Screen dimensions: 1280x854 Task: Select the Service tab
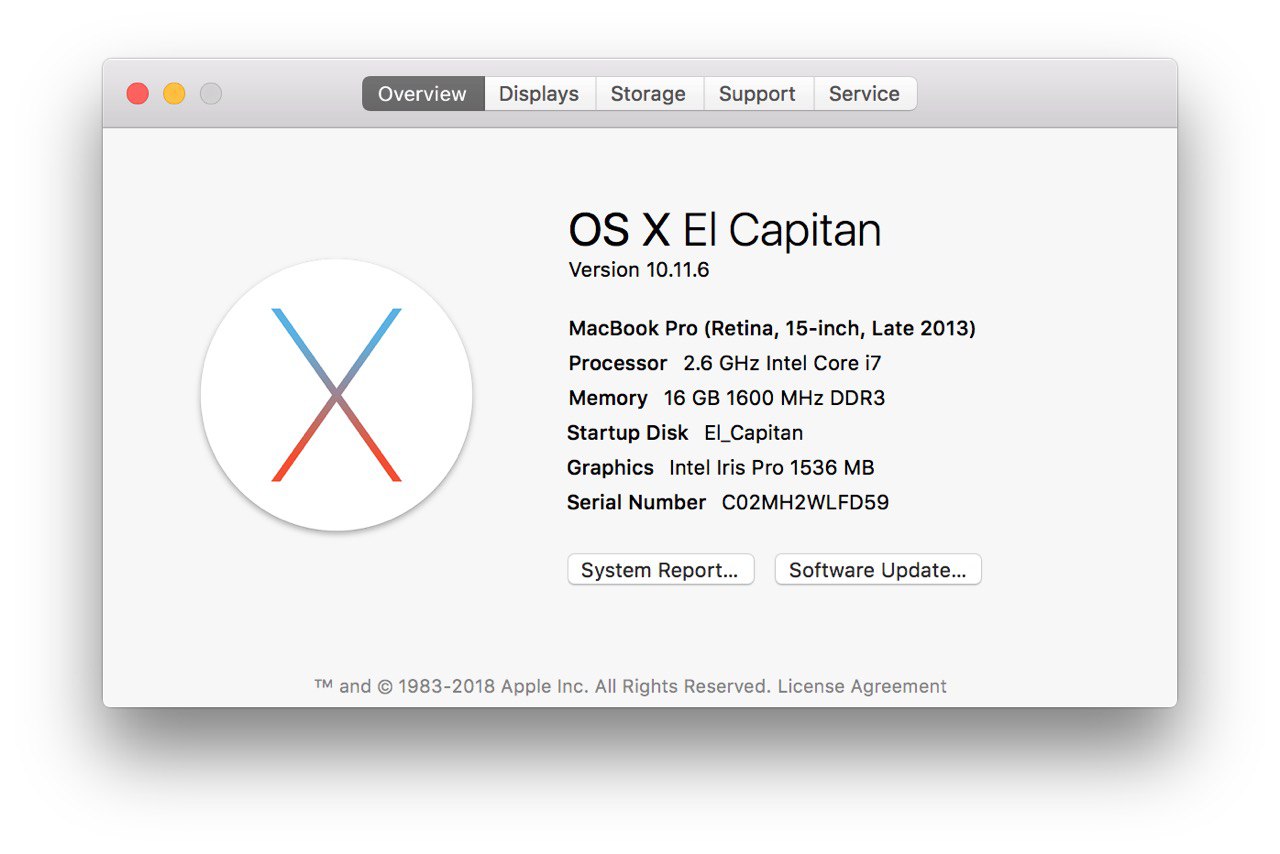click(865, 94)
